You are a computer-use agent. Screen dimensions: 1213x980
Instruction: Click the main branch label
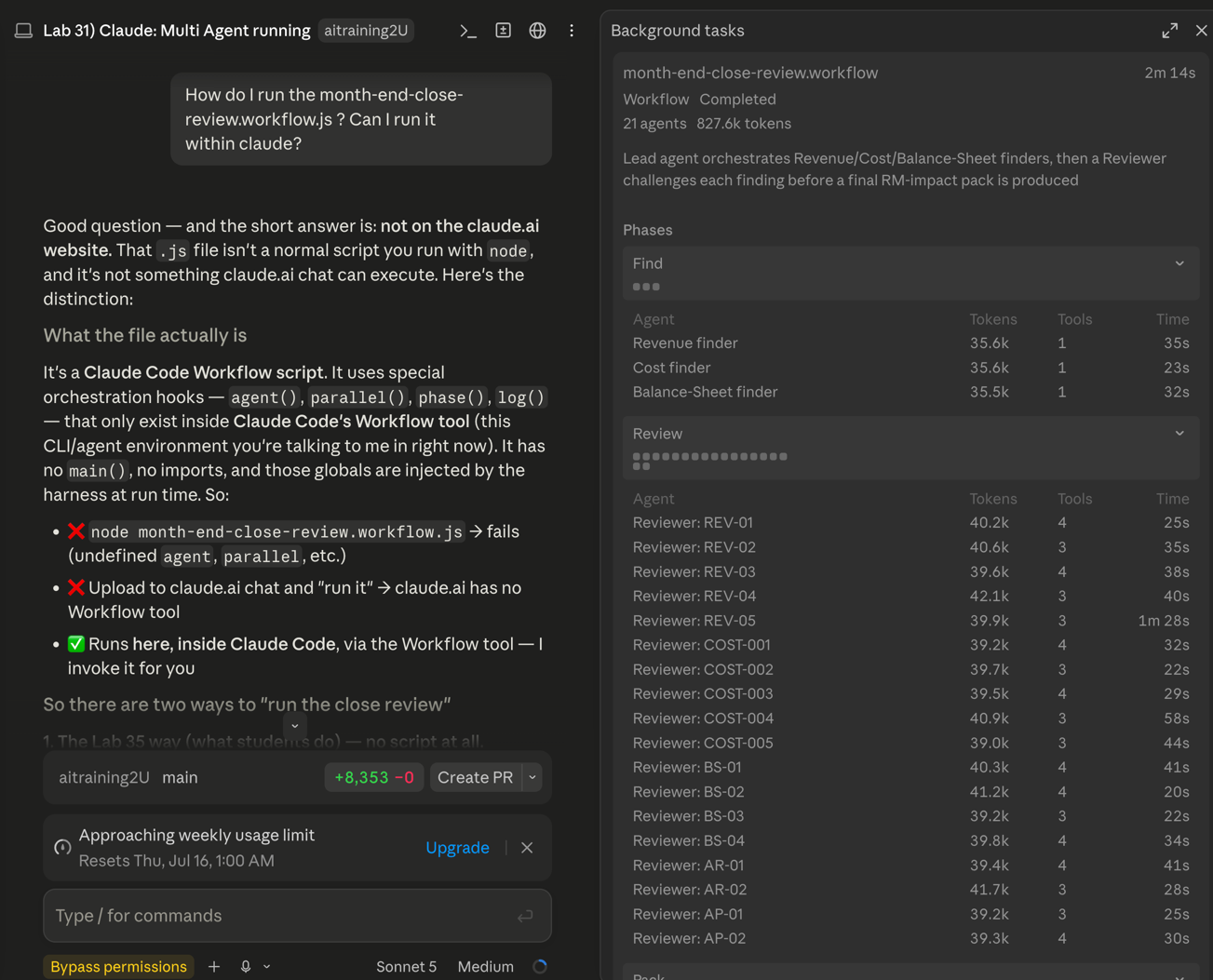point(180,777)
